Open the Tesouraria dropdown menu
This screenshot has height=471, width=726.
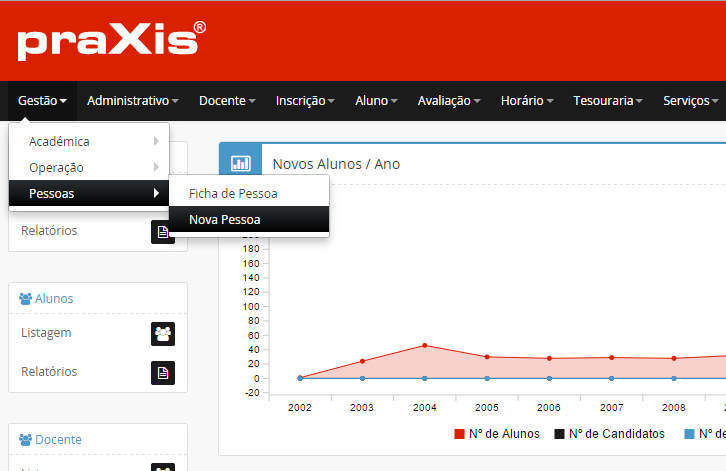coord(608,101)
